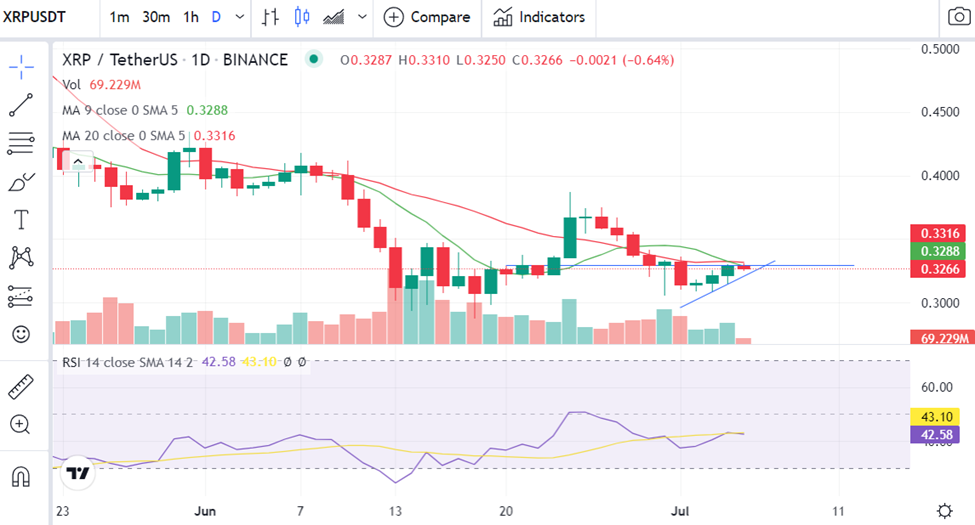Select the 1h timeframe

pyautogui.click(x=191, y=17)
